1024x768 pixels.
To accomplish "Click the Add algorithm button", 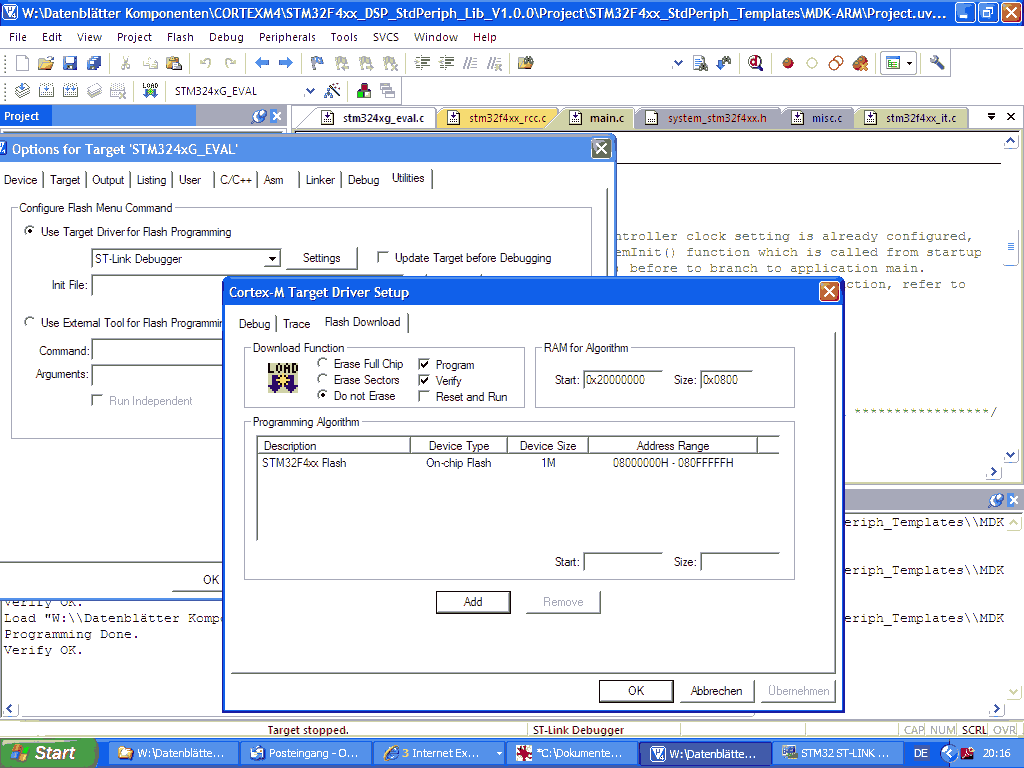I will [x=473, y=602].
